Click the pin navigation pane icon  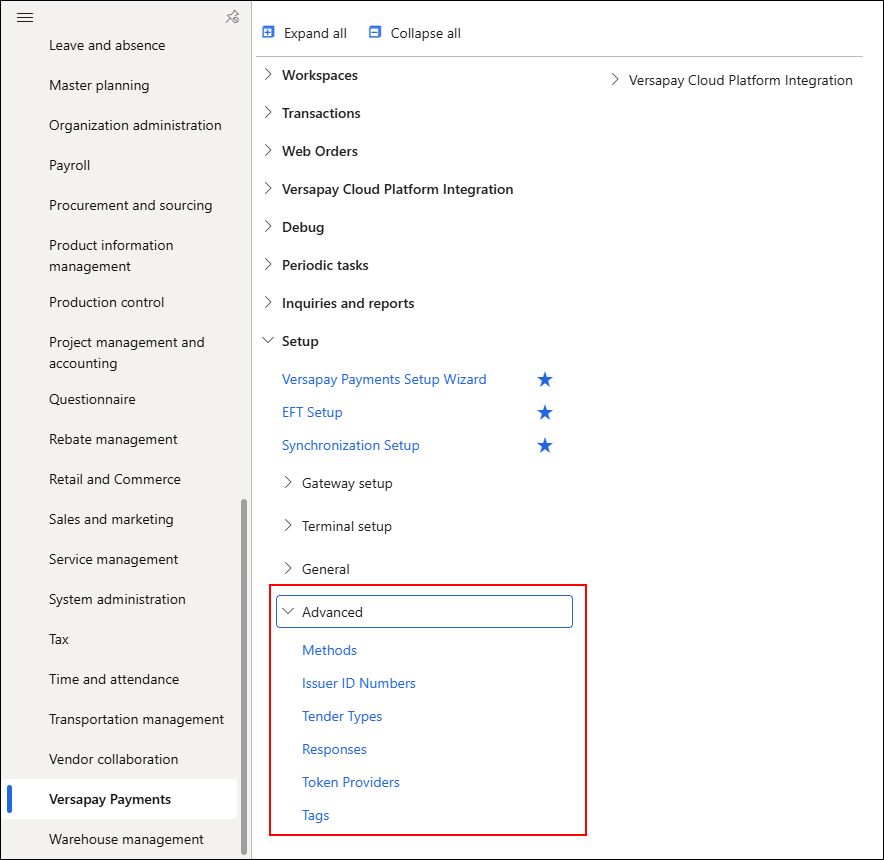tap(232, 17)
